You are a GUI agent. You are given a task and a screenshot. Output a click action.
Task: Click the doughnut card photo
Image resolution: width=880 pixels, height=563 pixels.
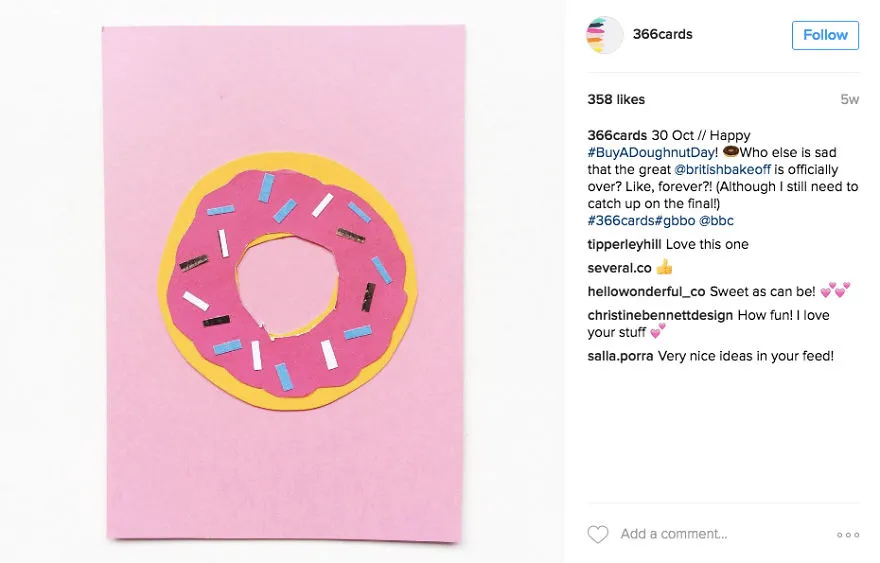tap(284, 283)
